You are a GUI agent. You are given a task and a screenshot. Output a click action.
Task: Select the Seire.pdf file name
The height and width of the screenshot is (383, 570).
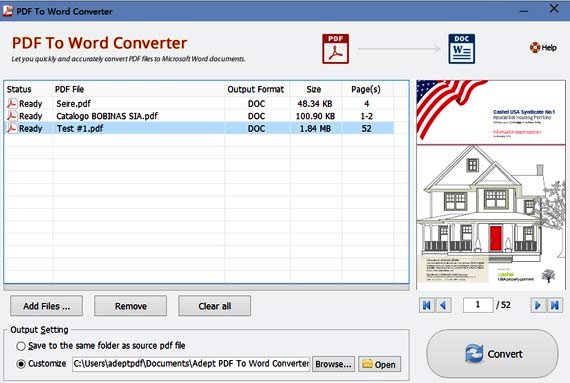click(73, 104)
